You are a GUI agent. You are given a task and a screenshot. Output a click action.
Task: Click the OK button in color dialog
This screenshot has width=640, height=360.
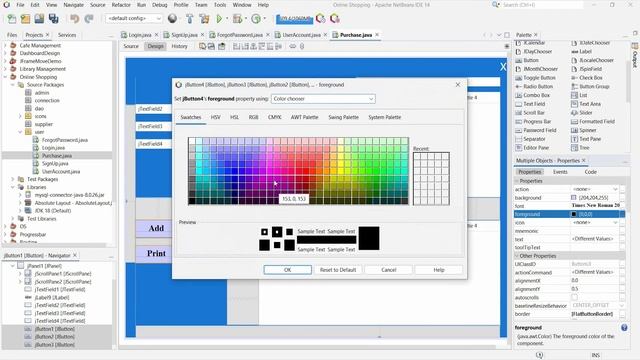(x=287, y=270)
